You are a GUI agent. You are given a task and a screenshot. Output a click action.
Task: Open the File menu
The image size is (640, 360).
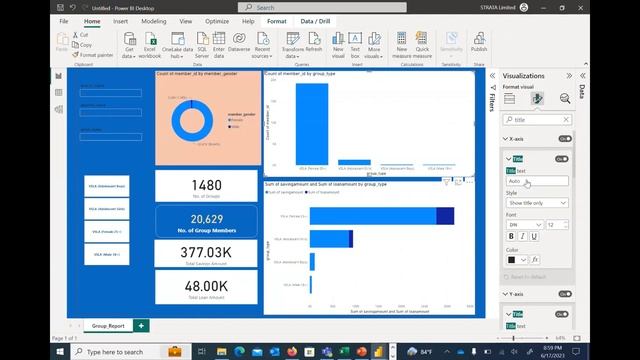(64, 21)
